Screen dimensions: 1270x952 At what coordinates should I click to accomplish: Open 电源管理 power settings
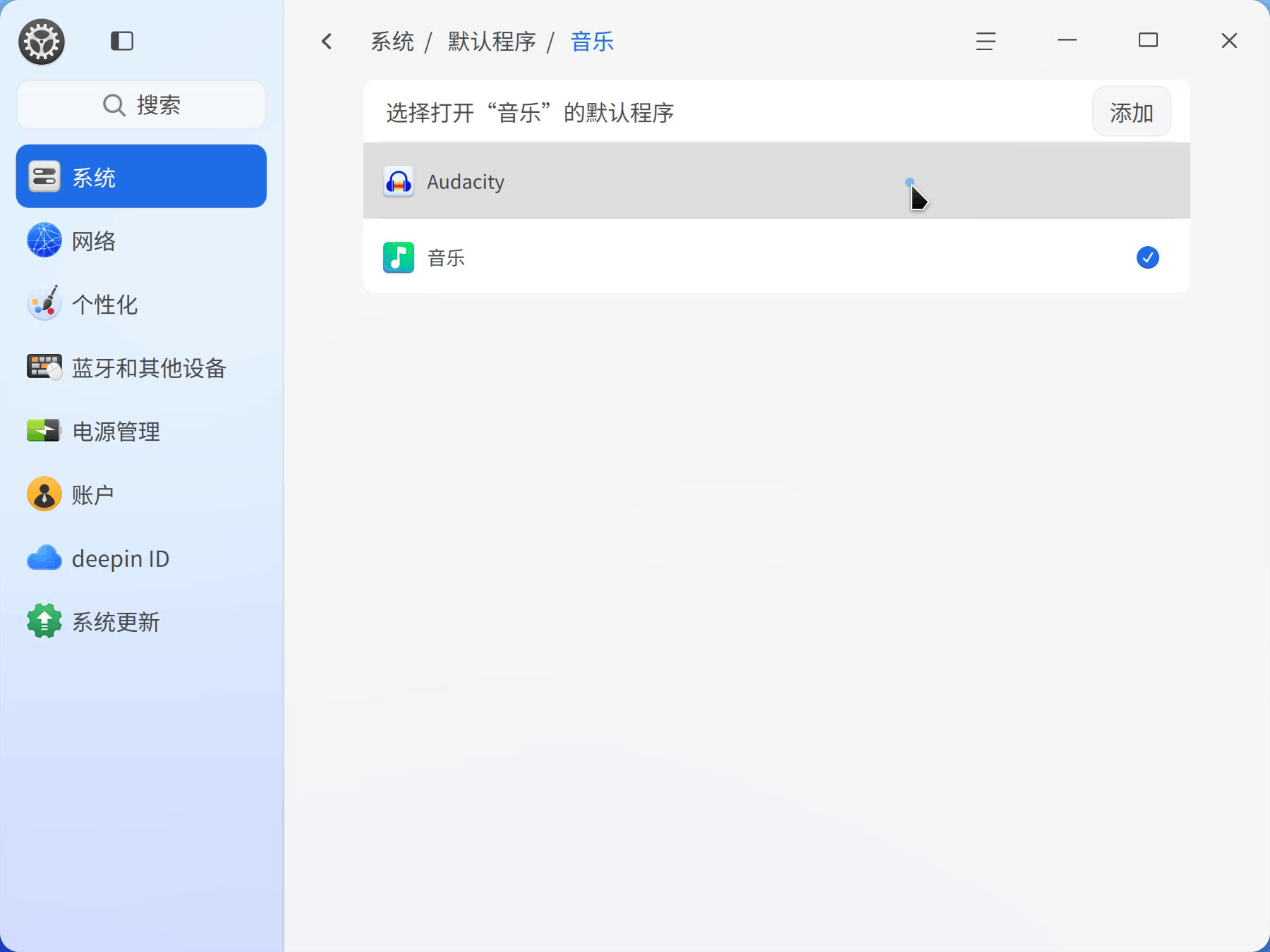[141, 431]
